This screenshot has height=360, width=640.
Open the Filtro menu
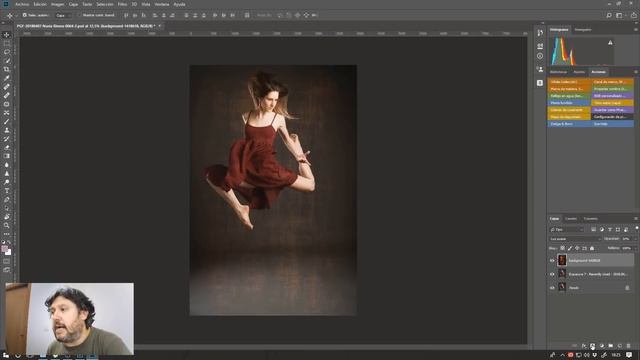[x=122, y=4]
